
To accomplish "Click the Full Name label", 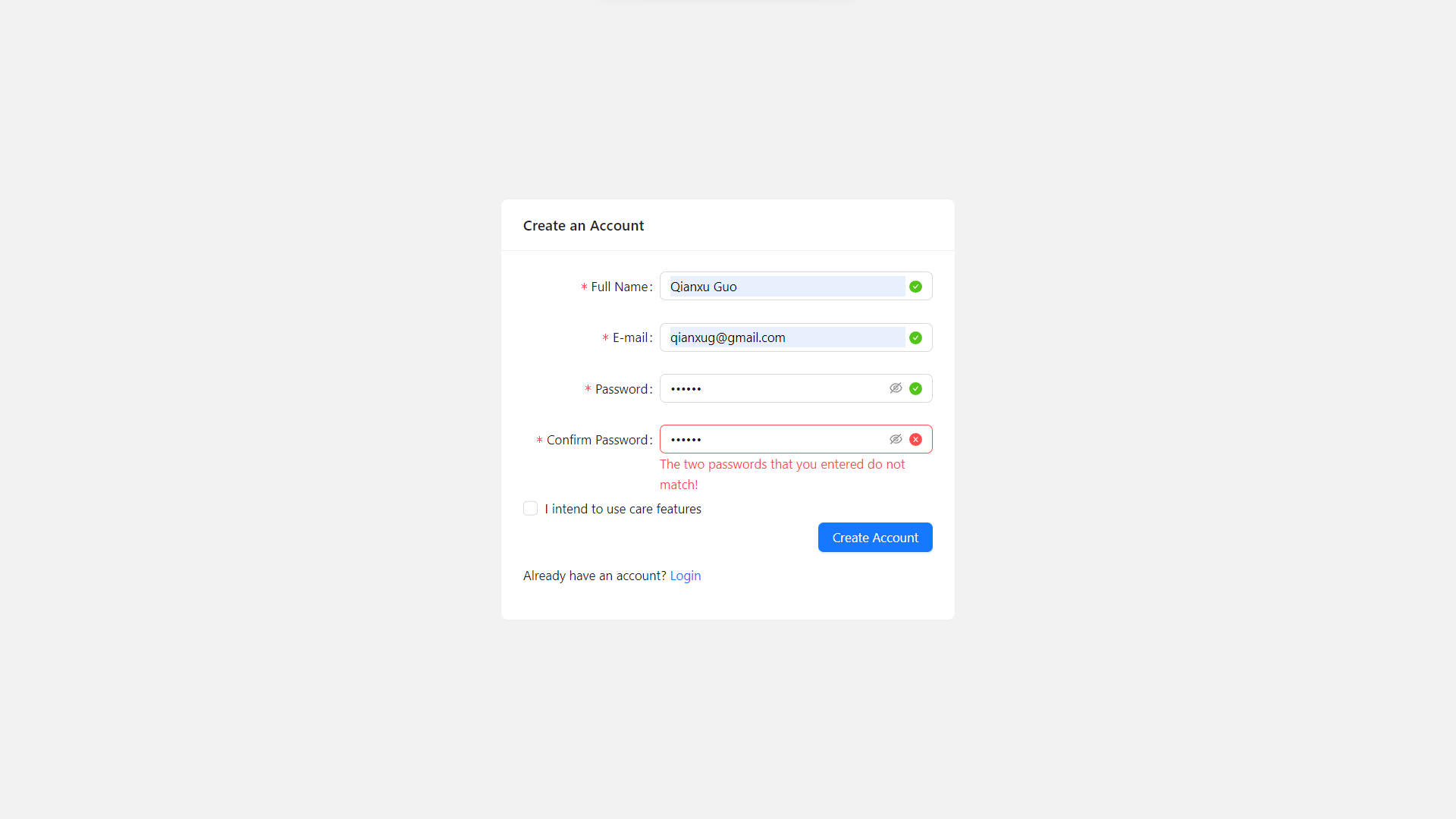I will [619, 287].
